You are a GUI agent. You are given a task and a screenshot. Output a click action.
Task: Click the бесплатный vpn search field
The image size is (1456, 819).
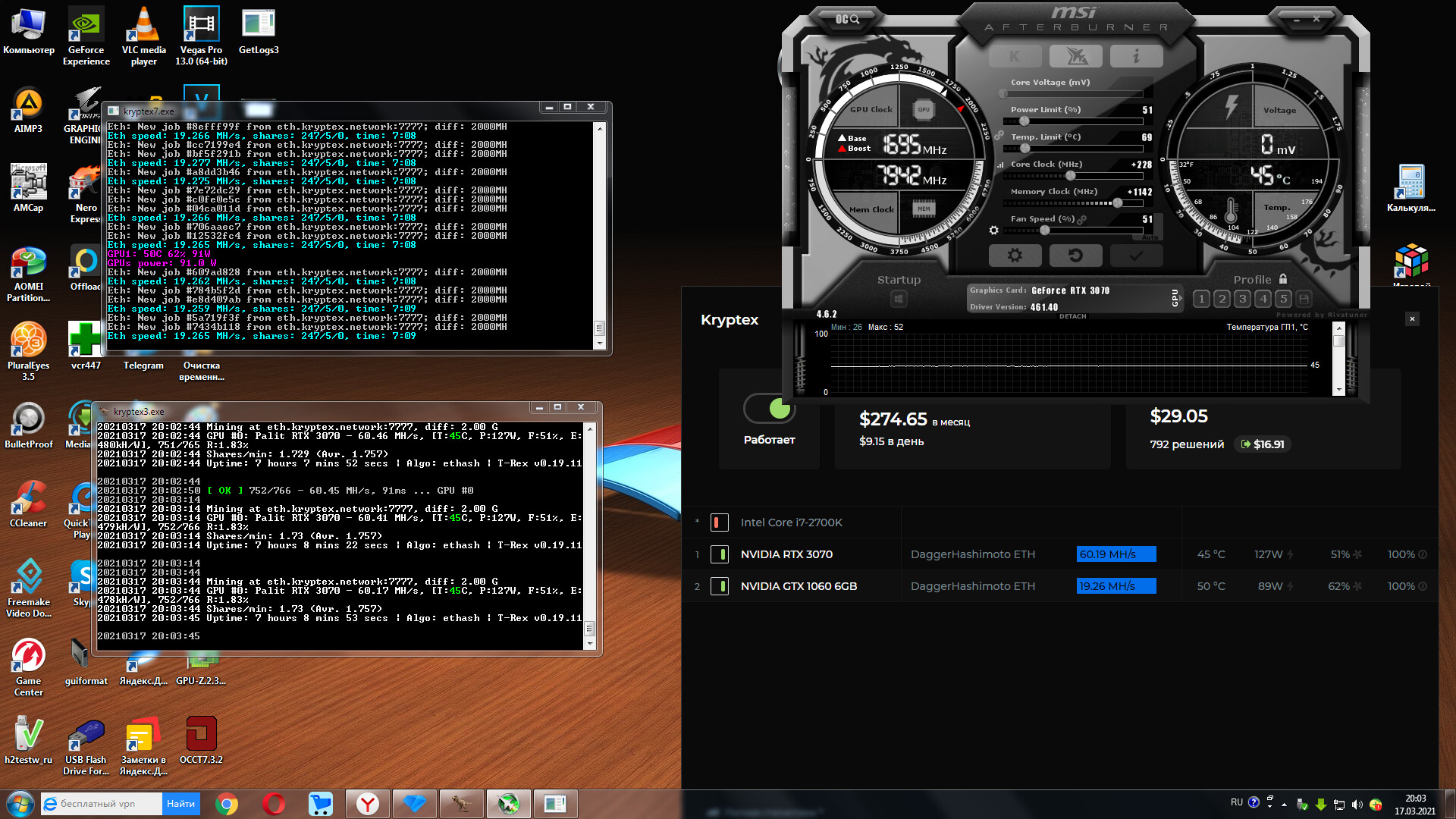(102, 804)
